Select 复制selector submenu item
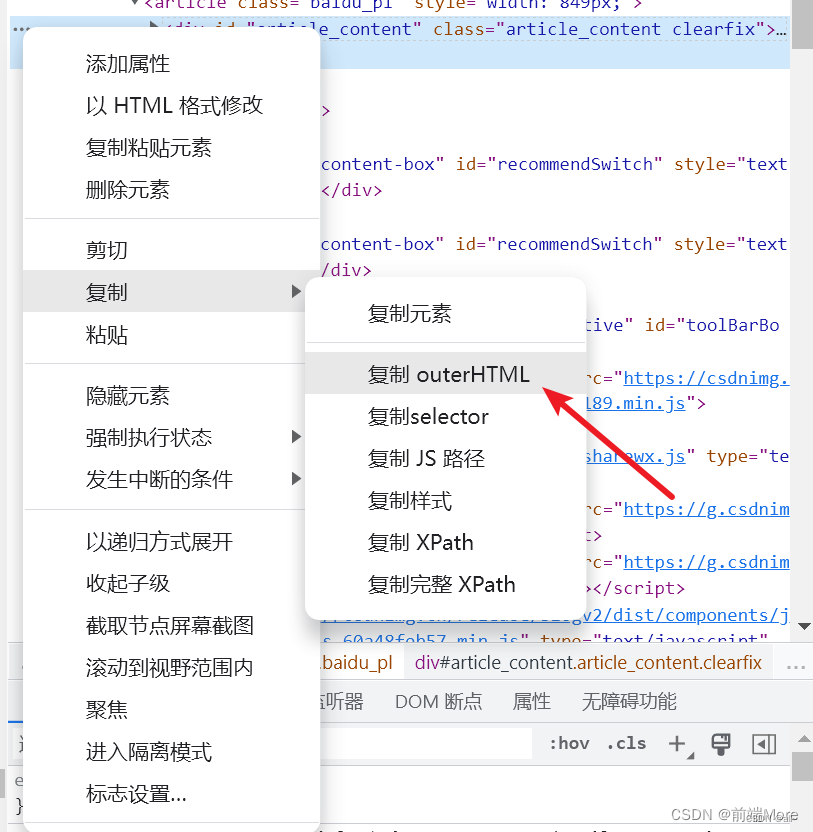This screenshot has width=813, height=832. pos(446,417)
